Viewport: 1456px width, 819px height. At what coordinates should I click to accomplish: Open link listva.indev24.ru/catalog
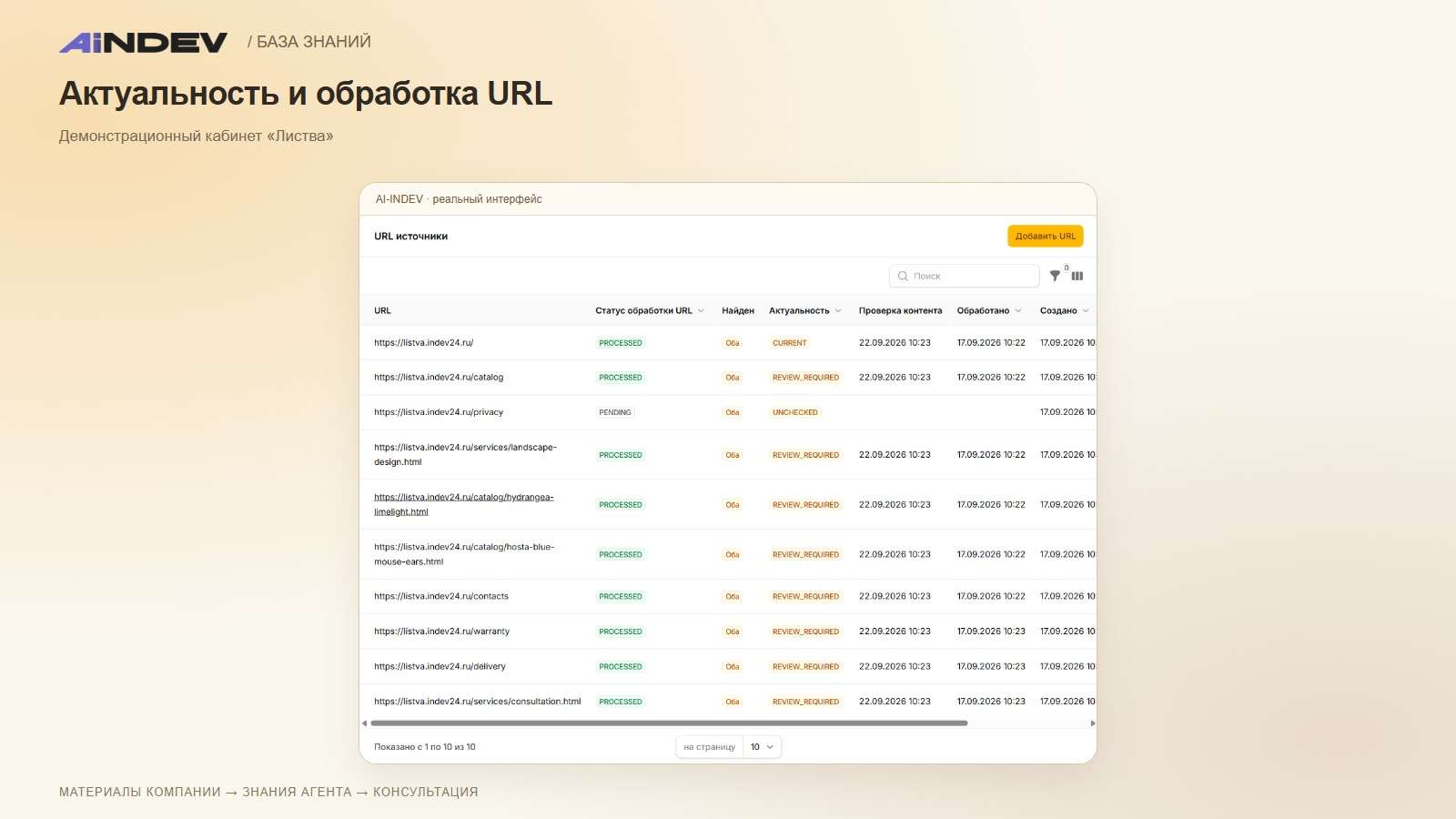(439, 377)
